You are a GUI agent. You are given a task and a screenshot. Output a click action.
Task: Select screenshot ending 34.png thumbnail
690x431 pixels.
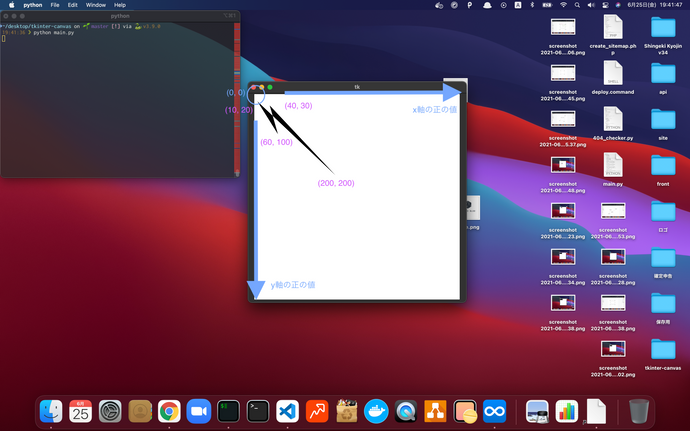coord(563,257)
